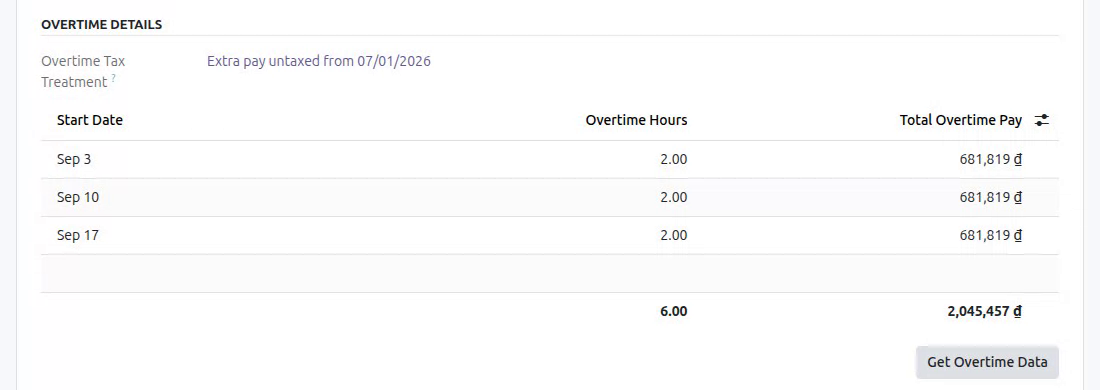Select the Sep 3 start date cell
The width and height of the screenshot is (1100, 390).
(x=74, y=159)
